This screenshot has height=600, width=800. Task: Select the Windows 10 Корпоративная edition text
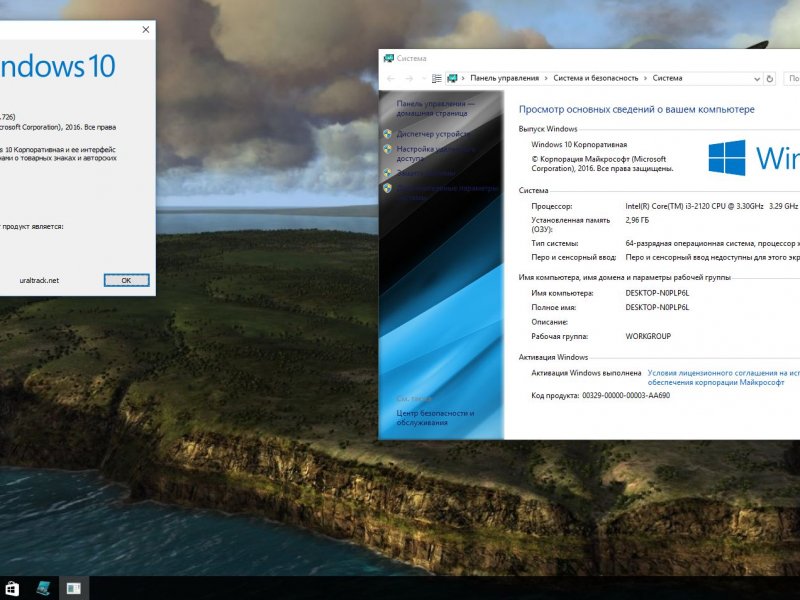tap(579, 144)
